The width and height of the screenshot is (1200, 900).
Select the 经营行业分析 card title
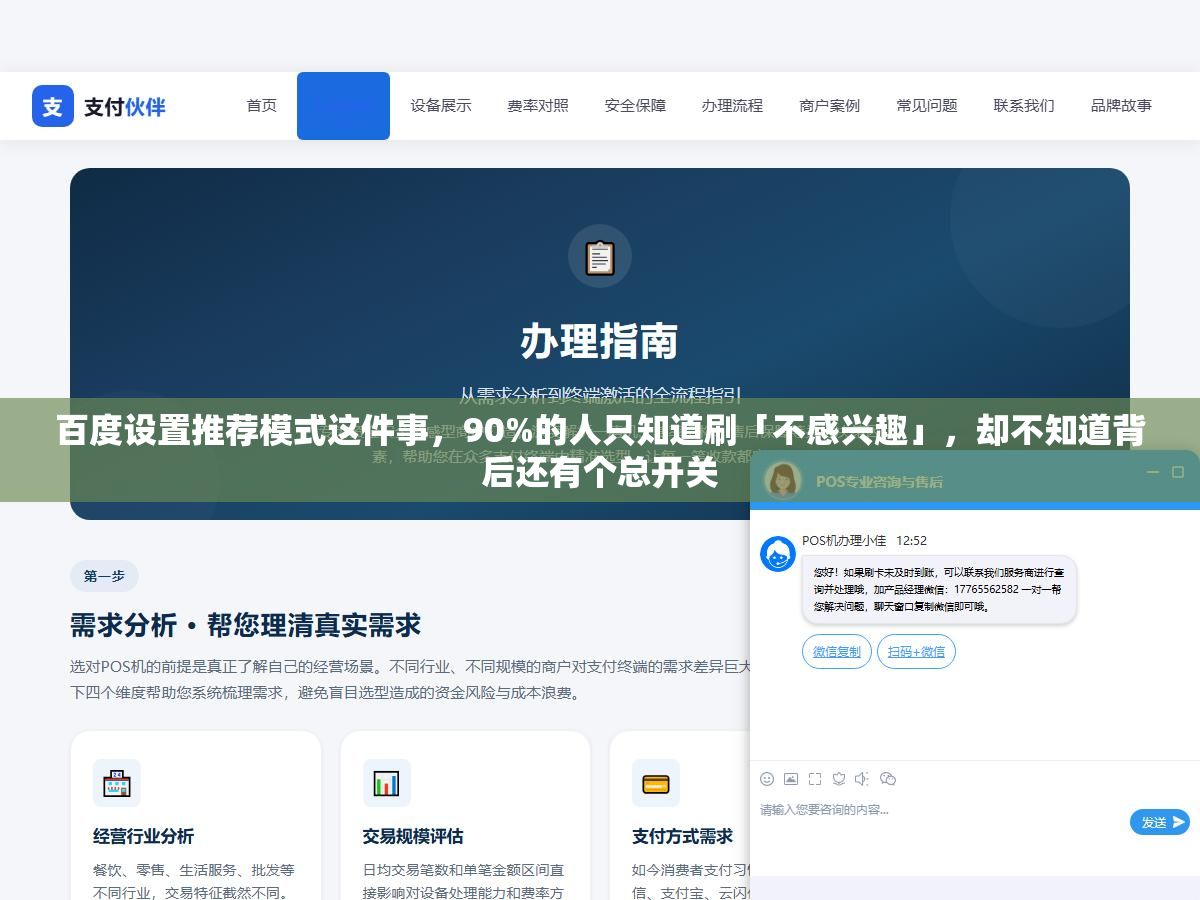[x=143, y=836]
